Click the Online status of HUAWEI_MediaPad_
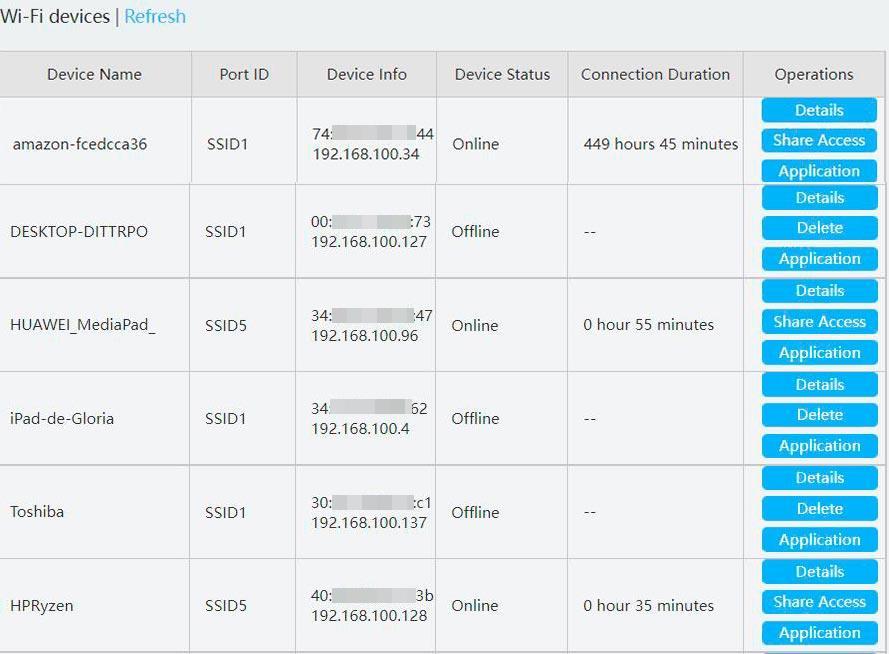The height and width of the screenshot is (654, 889). (x=475, y=325)
